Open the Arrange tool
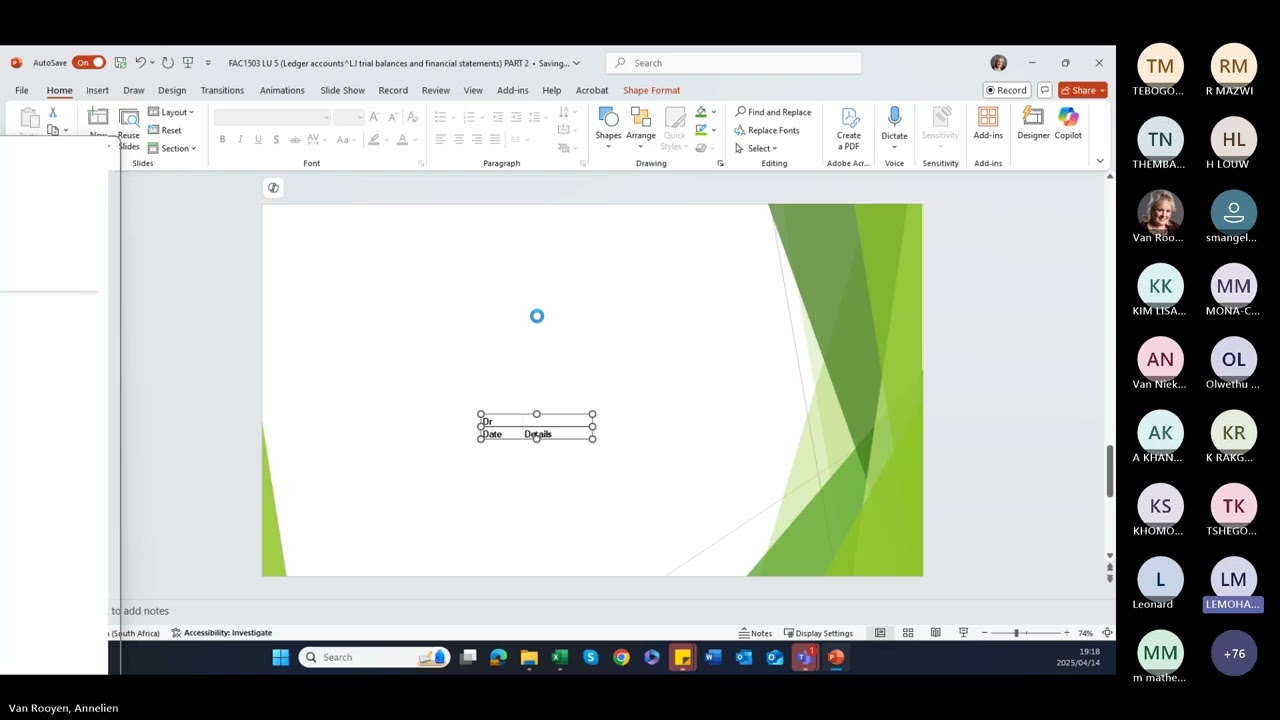Screen dimensions: 1280x720 [x=641, y=128]
